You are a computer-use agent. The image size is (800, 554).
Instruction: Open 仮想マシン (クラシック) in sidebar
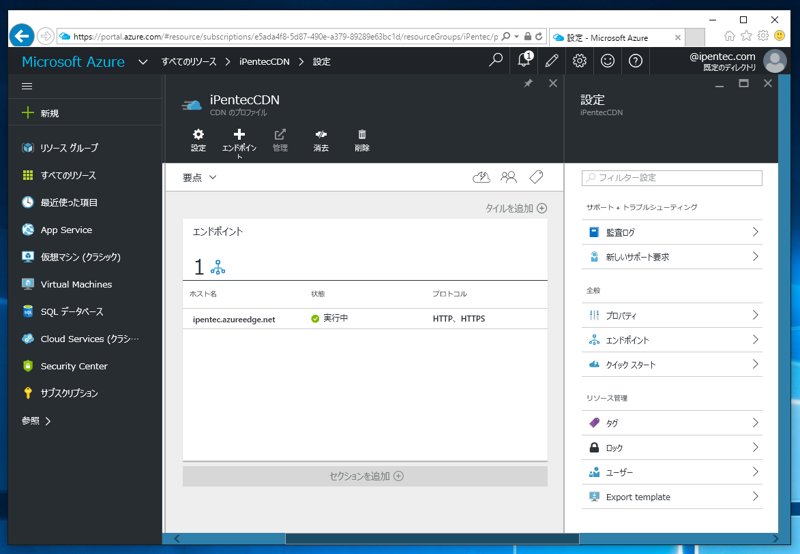(85, 257)
